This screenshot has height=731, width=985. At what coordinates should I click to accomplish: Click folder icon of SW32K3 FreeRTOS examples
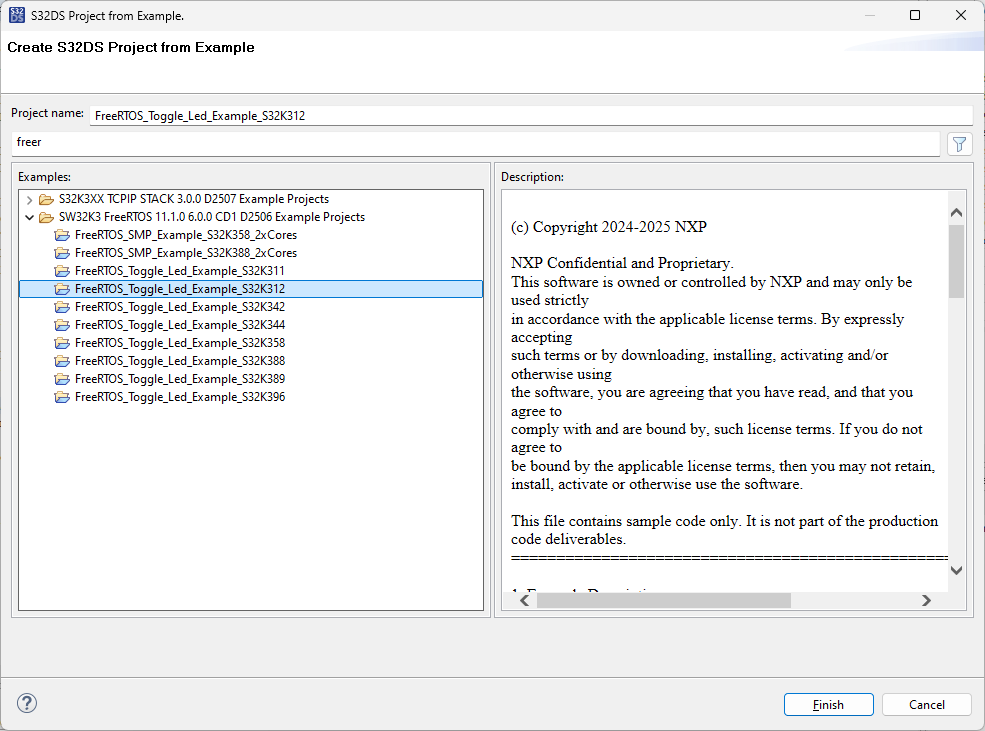(x=46, y=217)
